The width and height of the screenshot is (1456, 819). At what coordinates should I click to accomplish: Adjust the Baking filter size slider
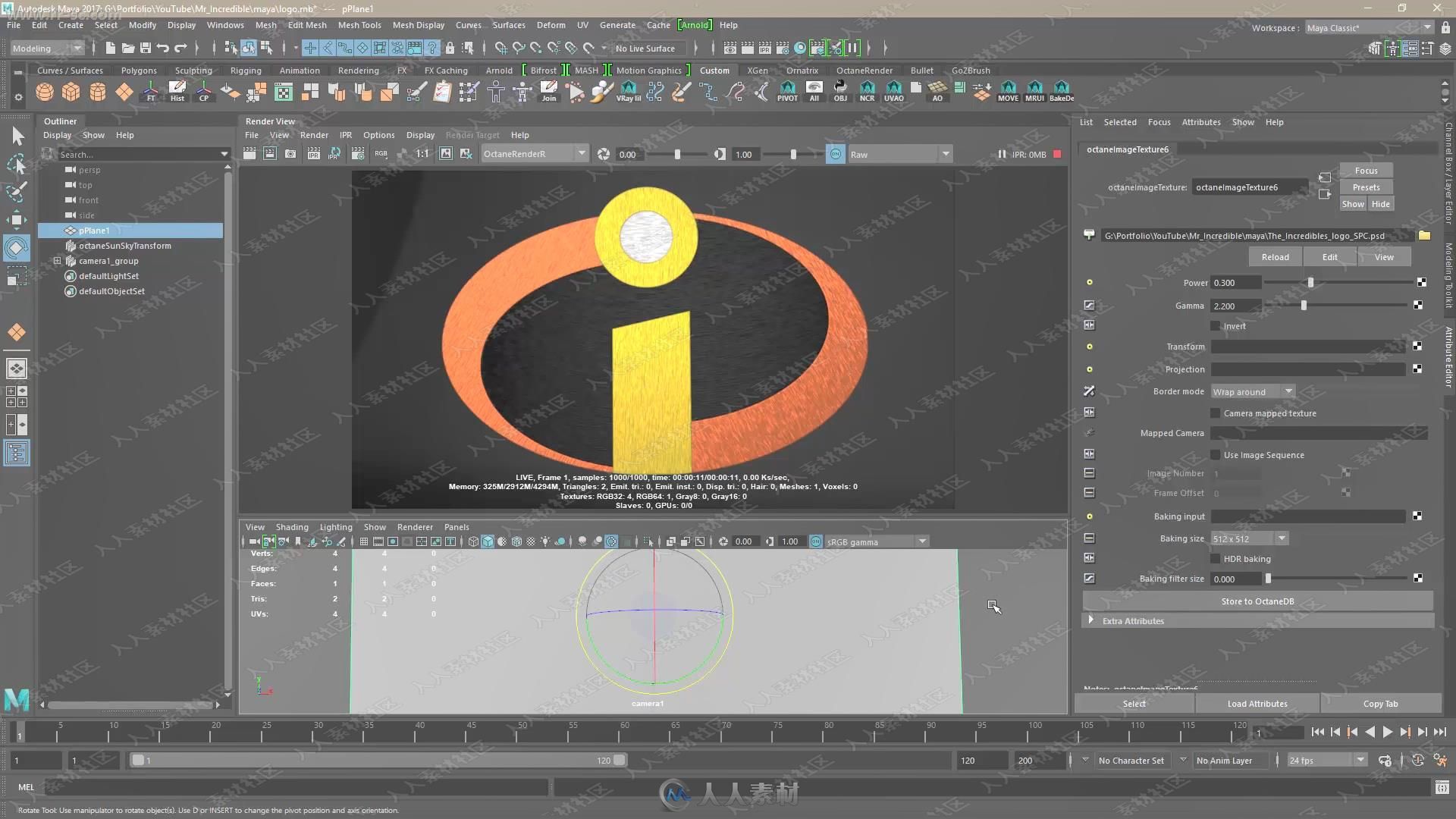(1268, 579)
